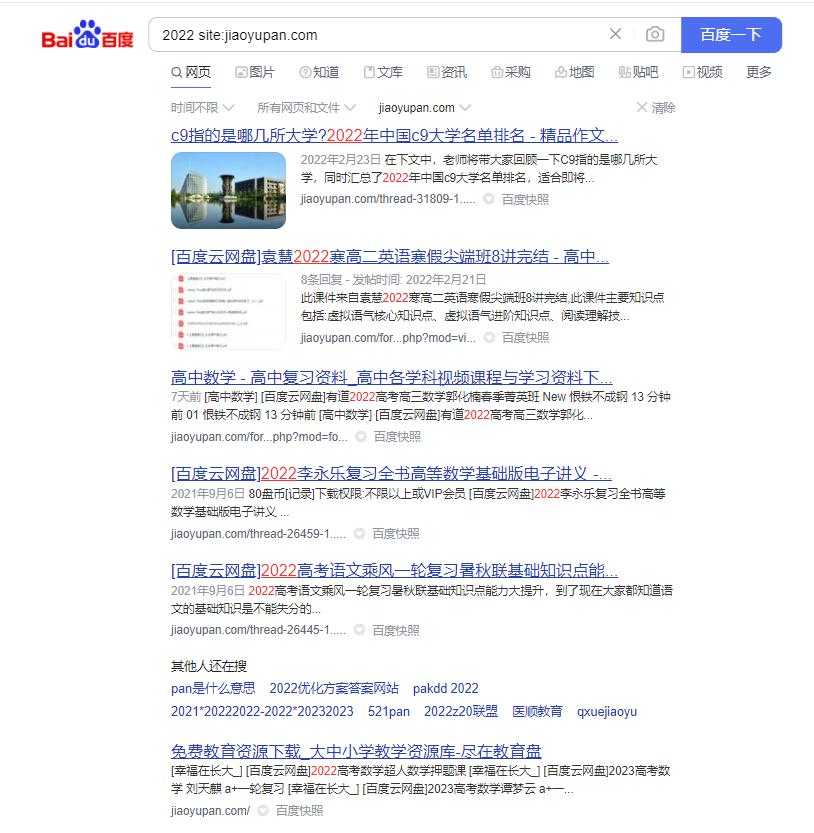Click shield icon beside thread-26459 URL
Image resolution: width=814 pixels, height=833 pixels.
tap(360, 533)
